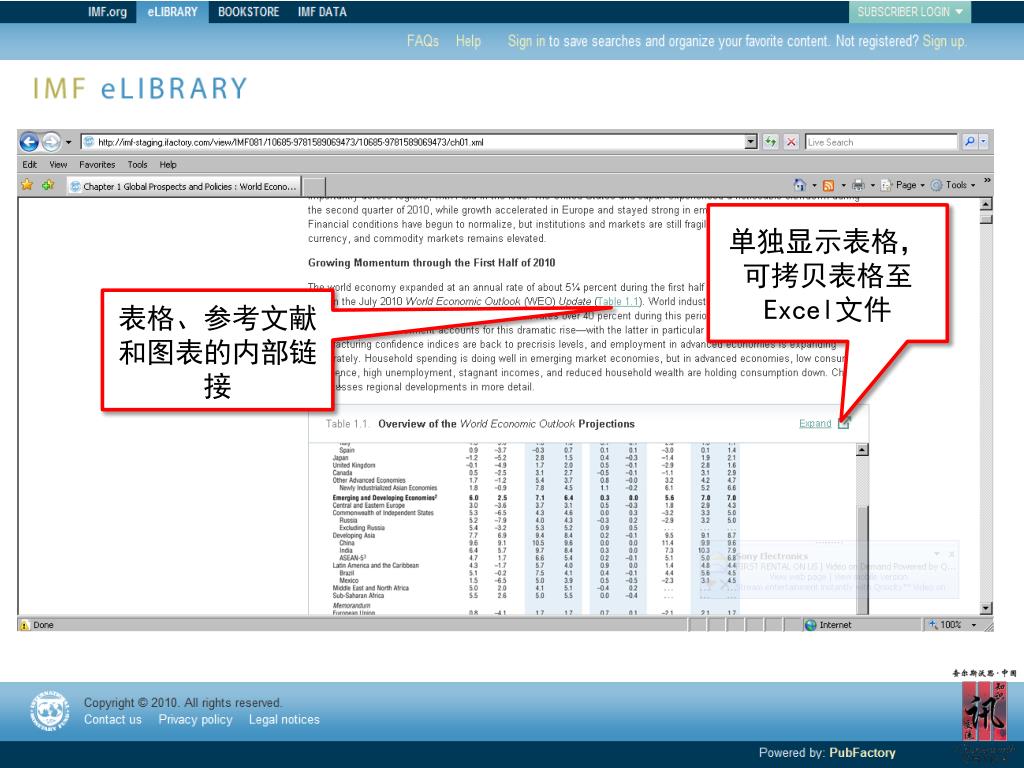Click the Table 1.1 inline link
The image size is (1024, 768).
(x=617, y=302)
